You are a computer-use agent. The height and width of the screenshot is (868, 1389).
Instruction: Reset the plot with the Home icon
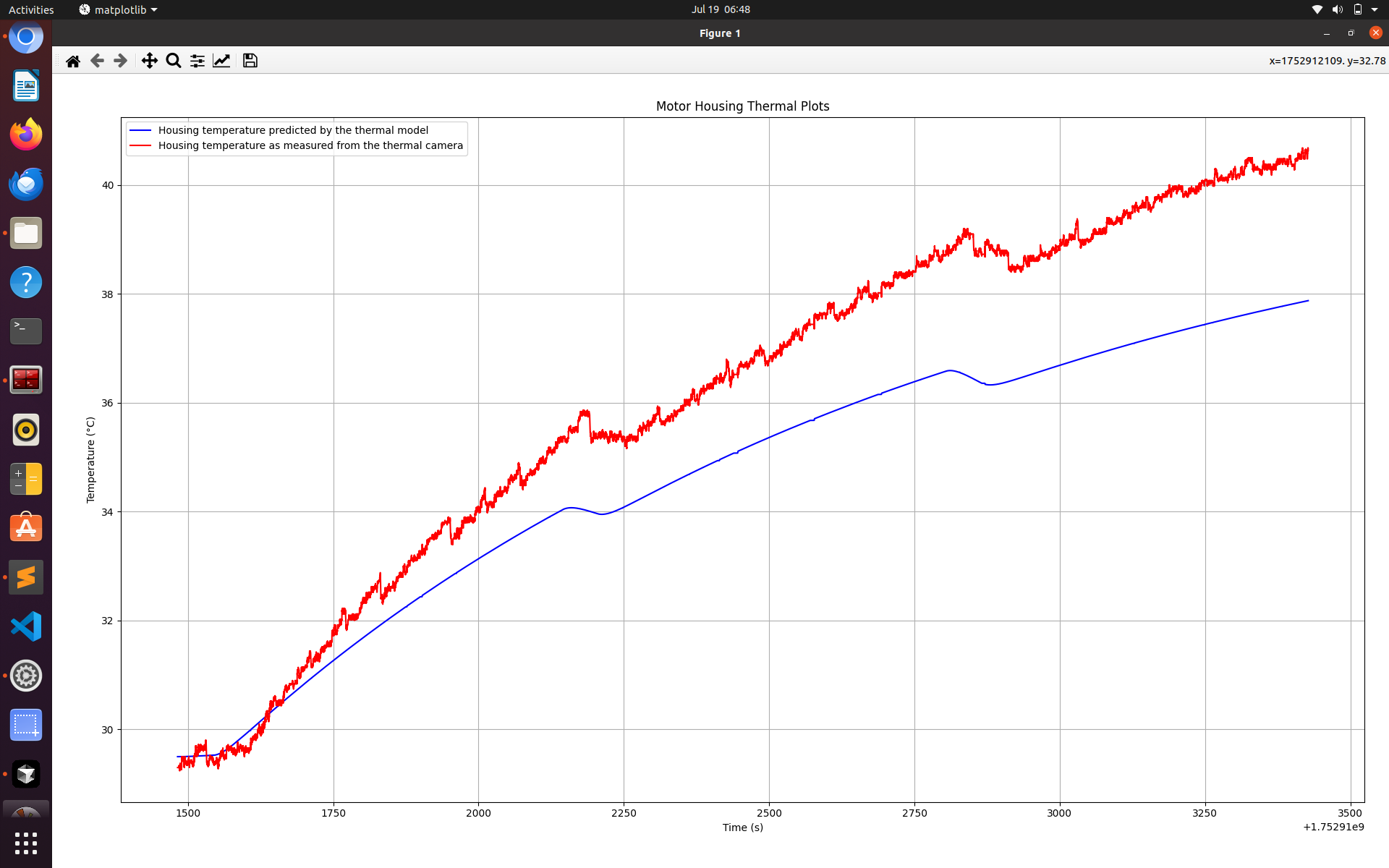click(x=73, y=61)
